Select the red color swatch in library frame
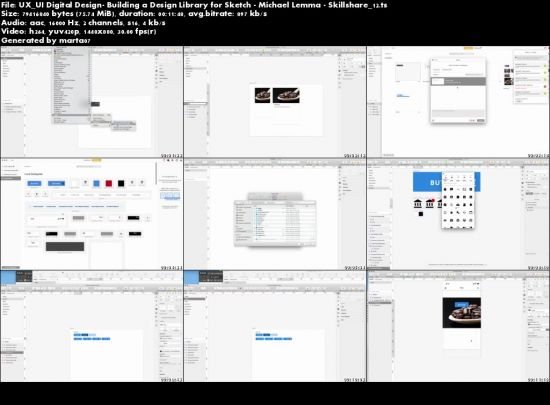 109,183
